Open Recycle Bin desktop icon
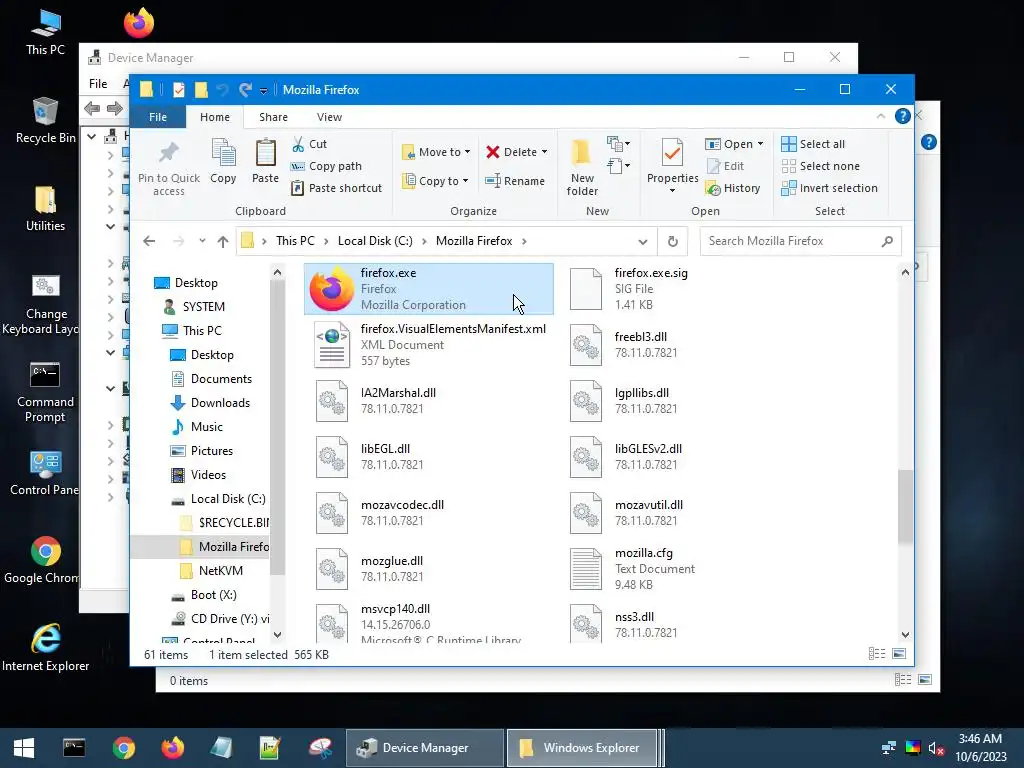Image resolution: width=1024 pixels, height=768 pixels. [45, 121]
